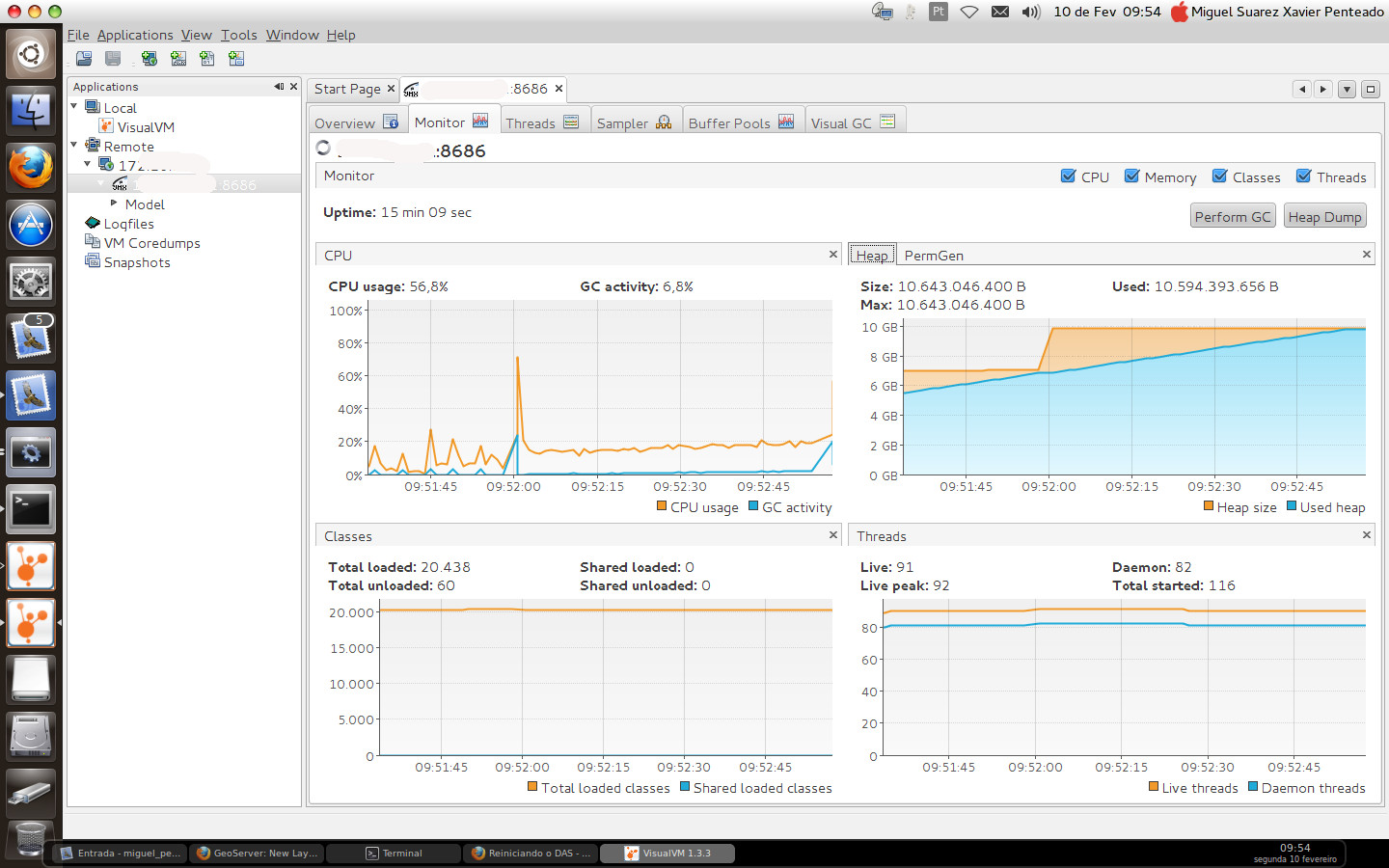Uncheck the CPU checkbox
The image size is (1389, 868).
(x=1068, y=176)
